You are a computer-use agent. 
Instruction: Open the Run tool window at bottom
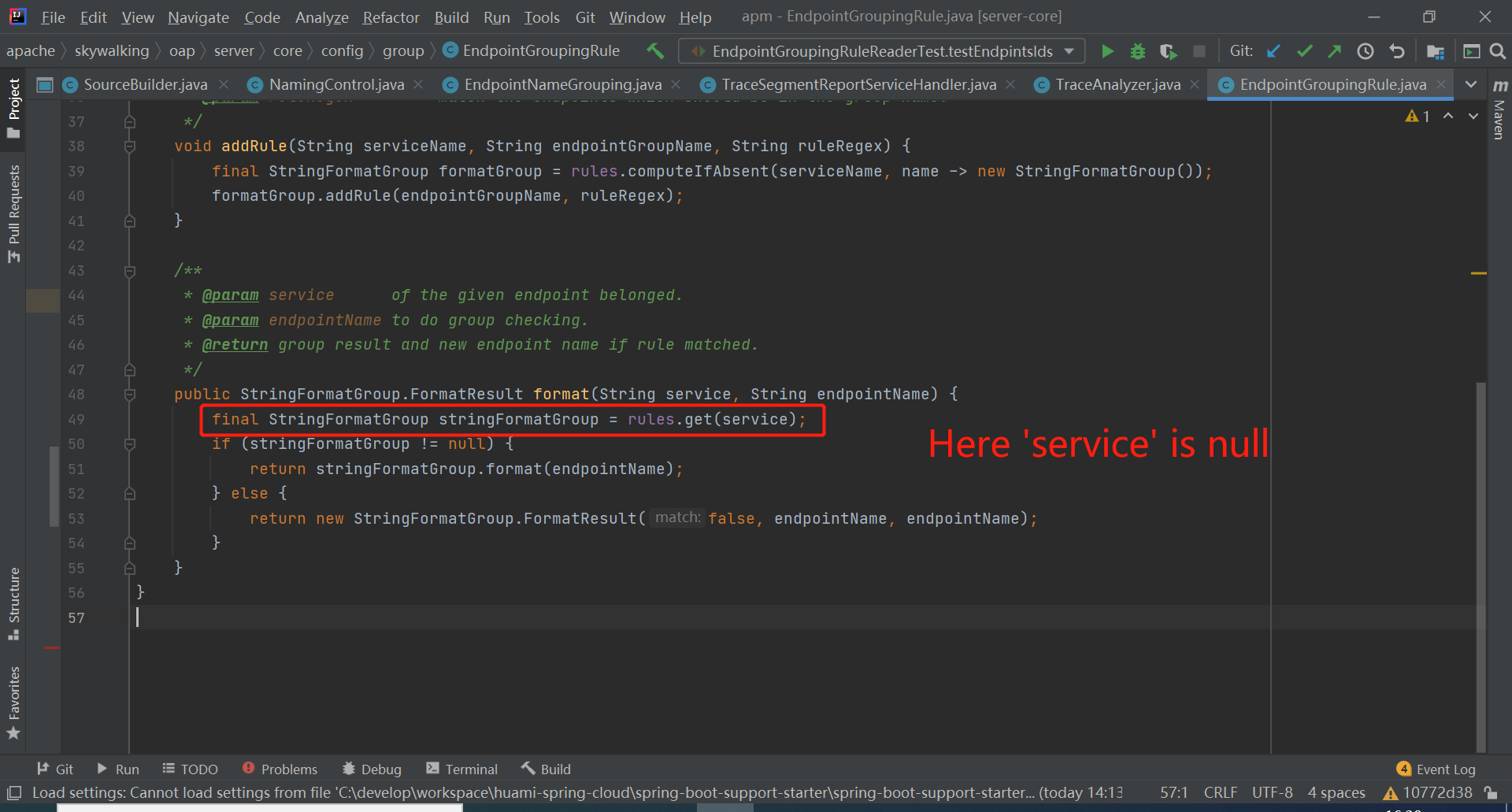118,769
